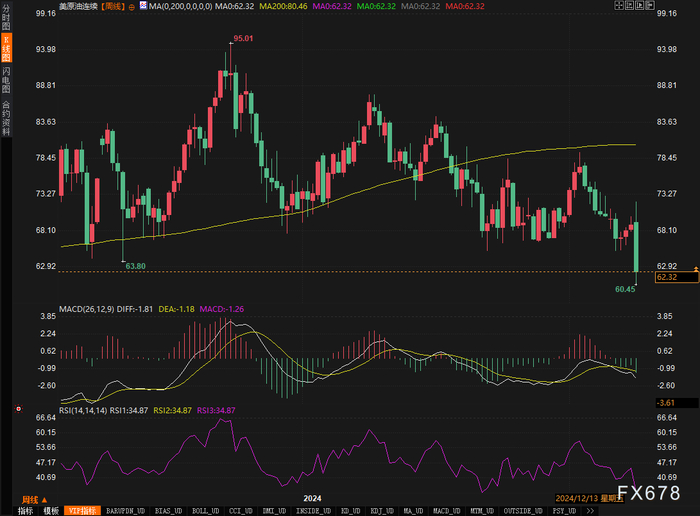
Task: Click the 2024/12/13 date label on time axis
Action: tap(589, 498)
